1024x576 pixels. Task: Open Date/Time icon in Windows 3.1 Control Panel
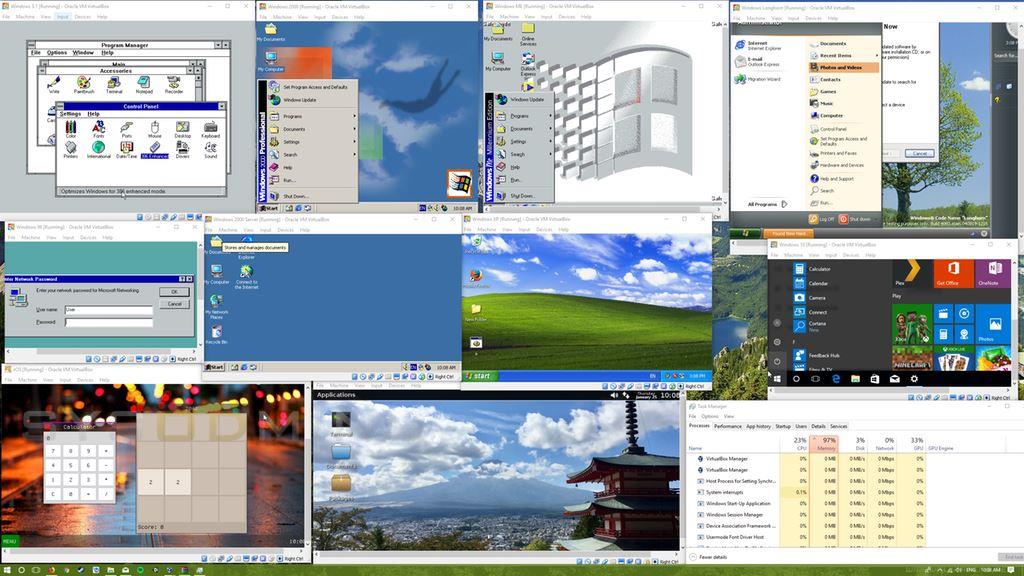(127, 150)
